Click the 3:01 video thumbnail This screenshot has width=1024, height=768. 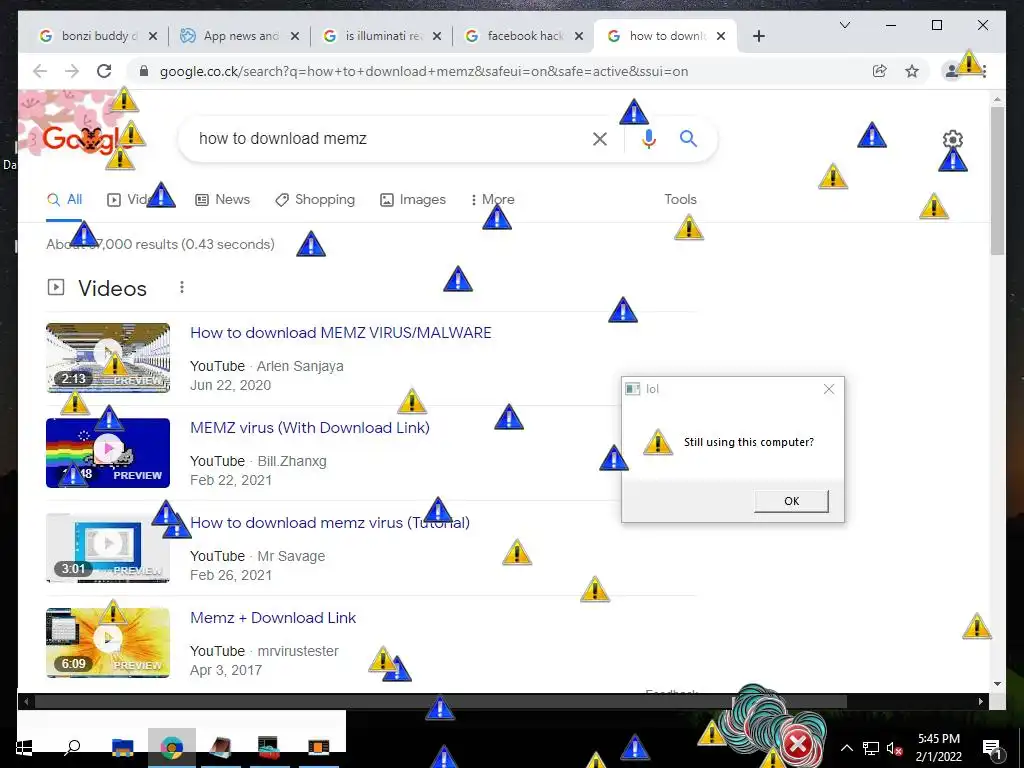tap(108, 548)
